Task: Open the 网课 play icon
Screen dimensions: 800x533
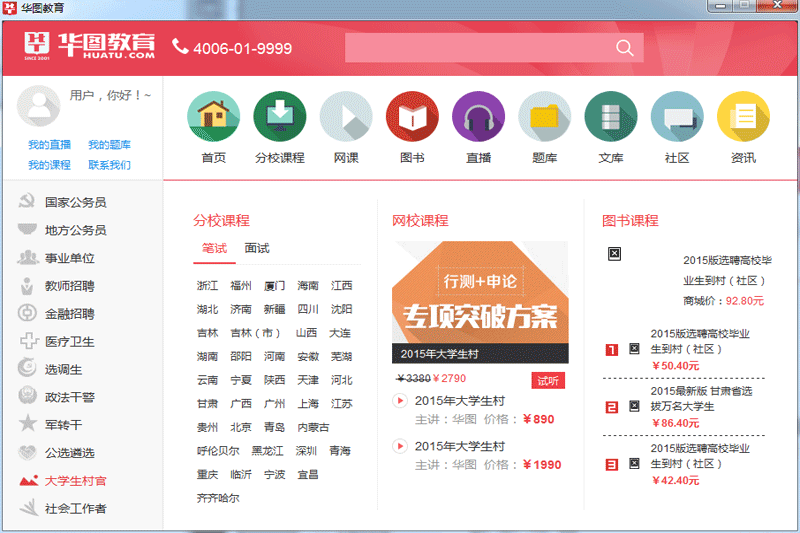Action: pyautogui.click(x=346, y=116)
